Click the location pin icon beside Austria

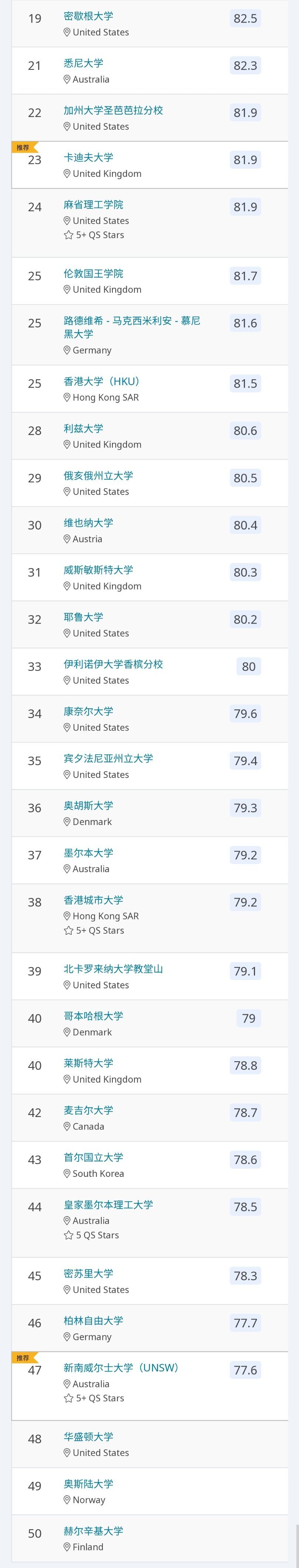coord(67,539)
